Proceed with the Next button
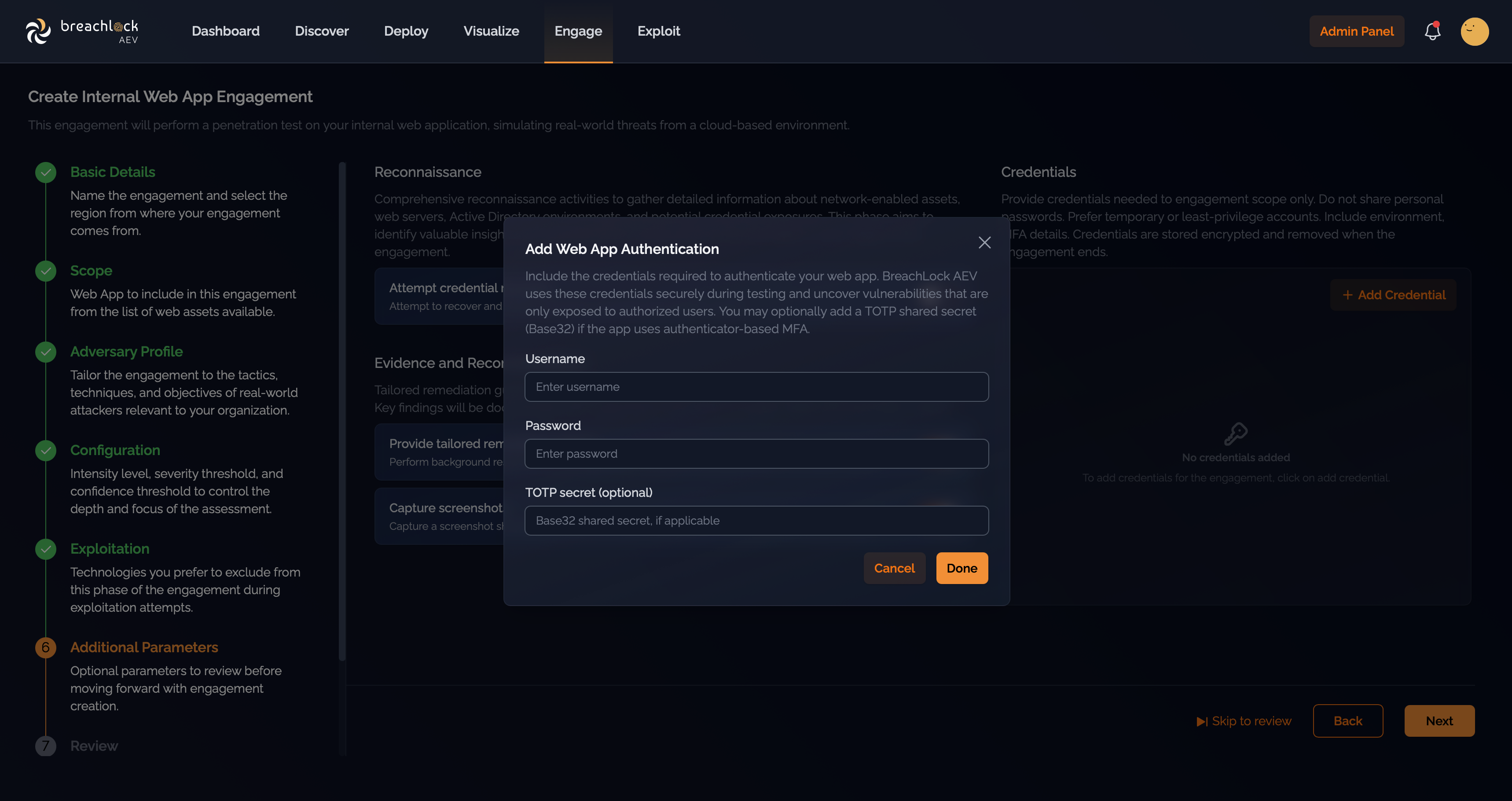The width and height of the screenshot is (1512, 801). click(x=1439, y=720)
